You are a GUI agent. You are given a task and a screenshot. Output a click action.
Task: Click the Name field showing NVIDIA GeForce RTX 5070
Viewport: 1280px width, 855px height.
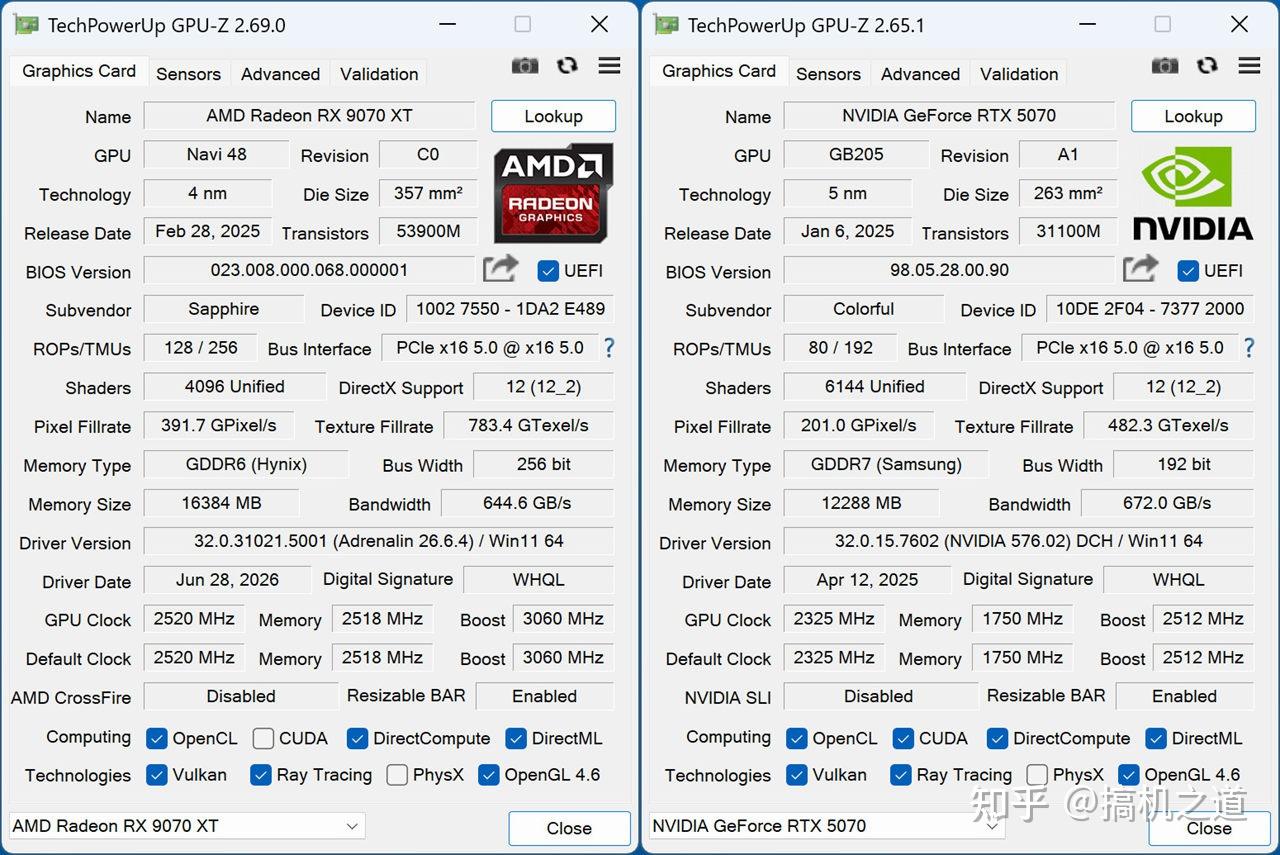pyautogui.click(x=949, y=116)
